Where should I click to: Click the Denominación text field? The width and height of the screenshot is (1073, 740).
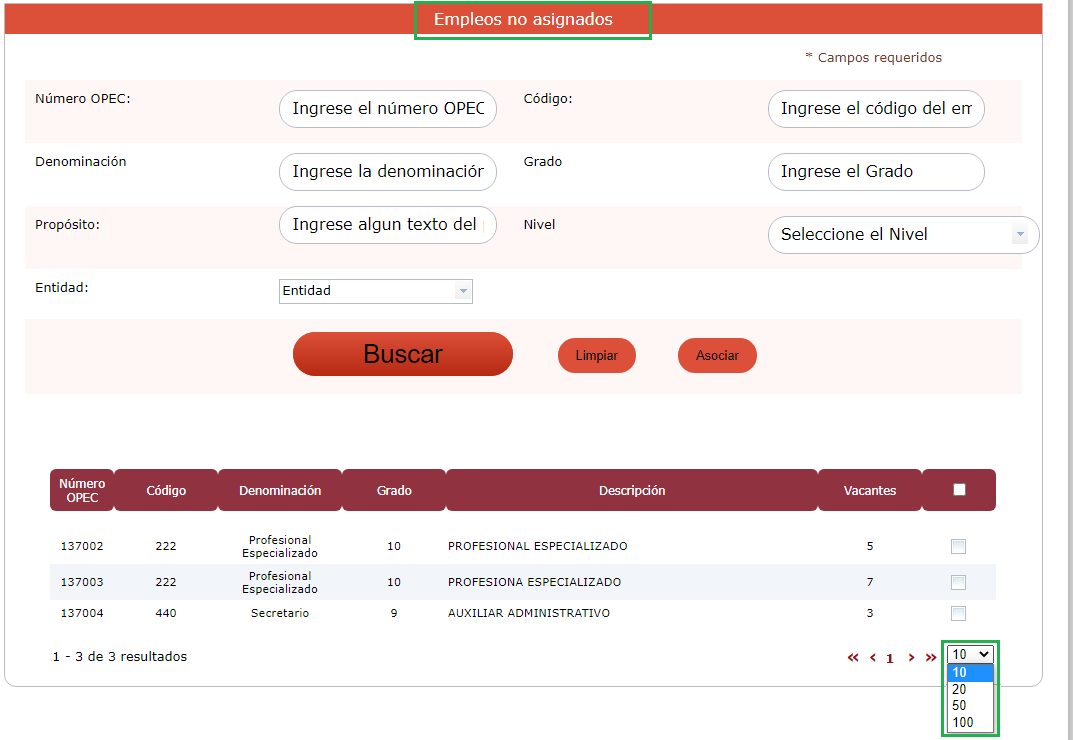[387, 172]
